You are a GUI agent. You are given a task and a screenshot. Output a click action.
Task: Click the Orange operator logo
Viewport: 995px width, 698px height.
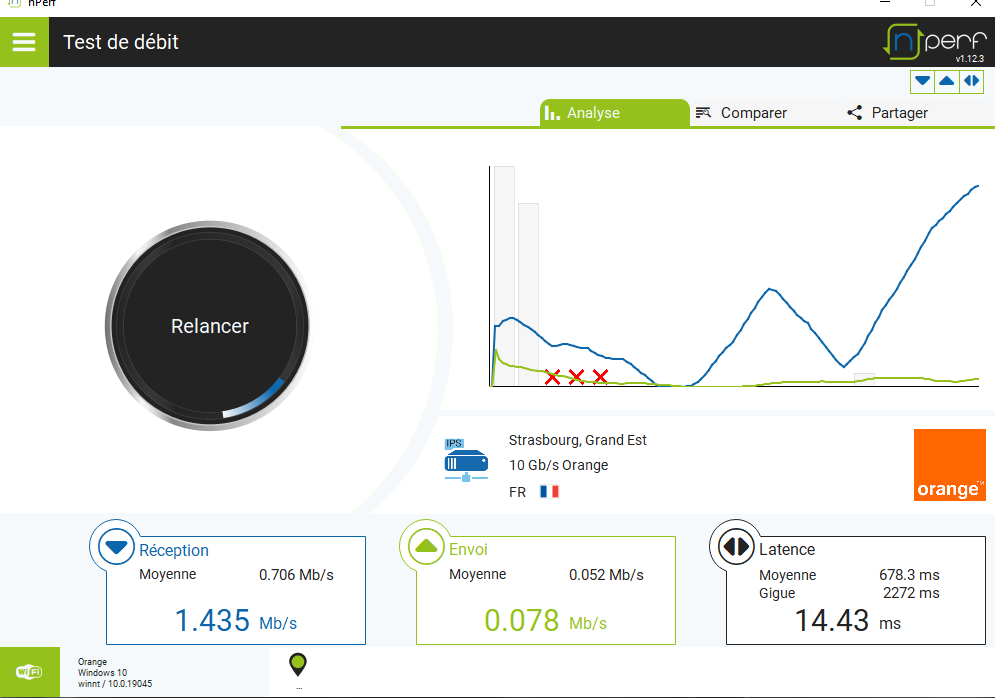tap(949, 465)
